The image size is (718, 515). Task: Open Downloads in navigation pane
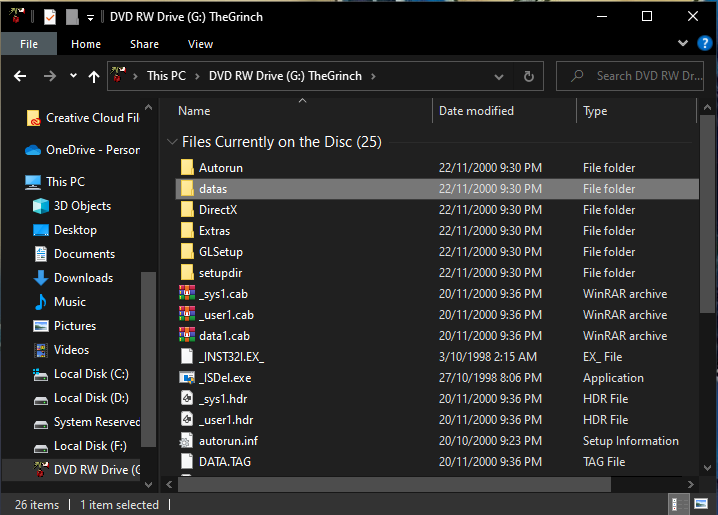click(x=73, y=278)
